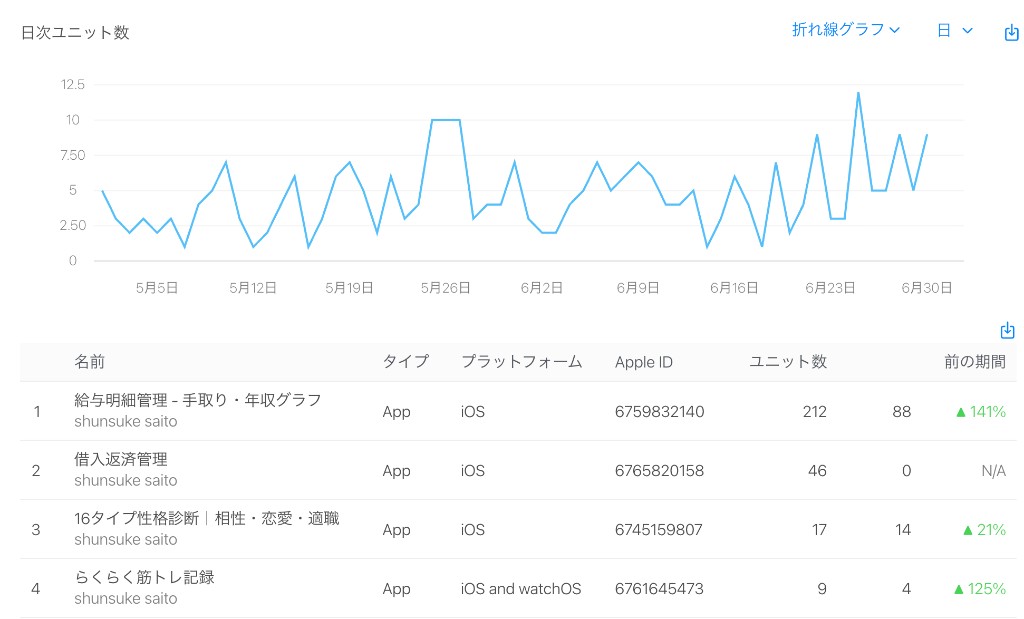Download the app table data
Image resolution: width=1024 pixels, height=619 pixels.
click(1008, 330)
